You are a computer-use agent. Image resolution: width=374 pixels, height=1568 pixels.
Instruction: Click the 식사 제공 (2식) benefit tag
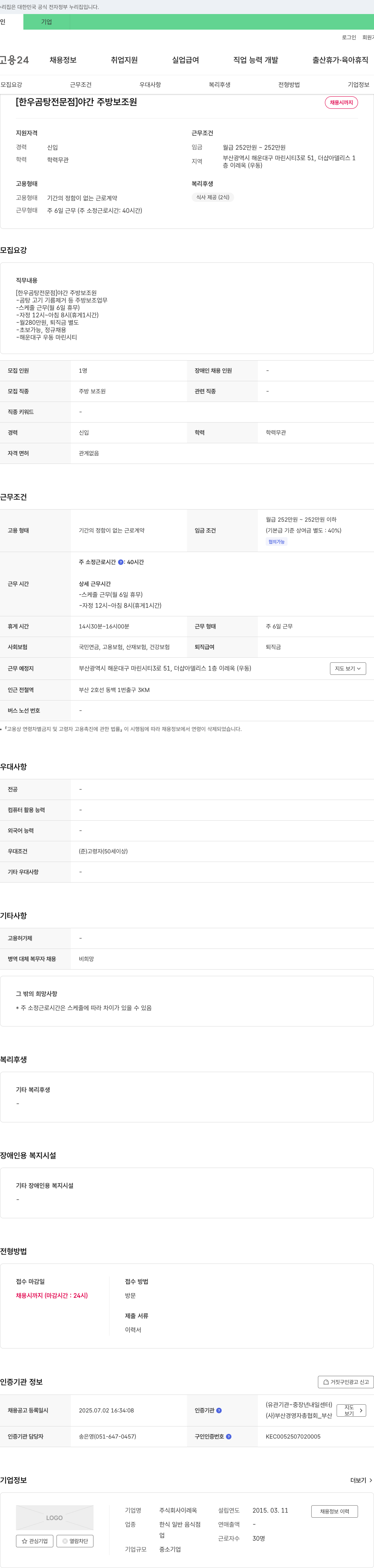click(213, 197)
